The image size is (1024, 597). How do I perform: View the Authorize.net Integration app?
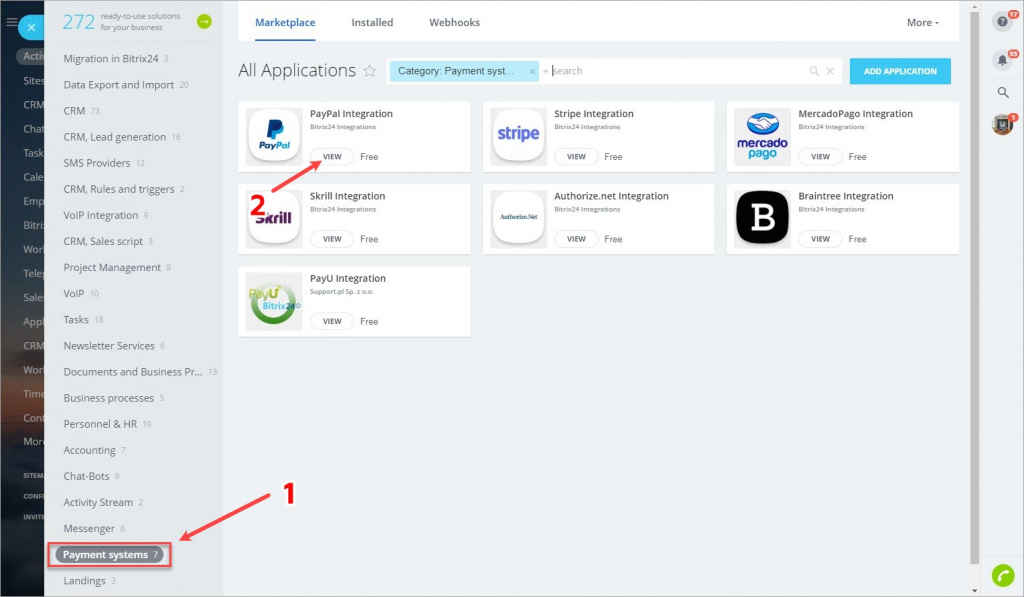pos(576,239)
